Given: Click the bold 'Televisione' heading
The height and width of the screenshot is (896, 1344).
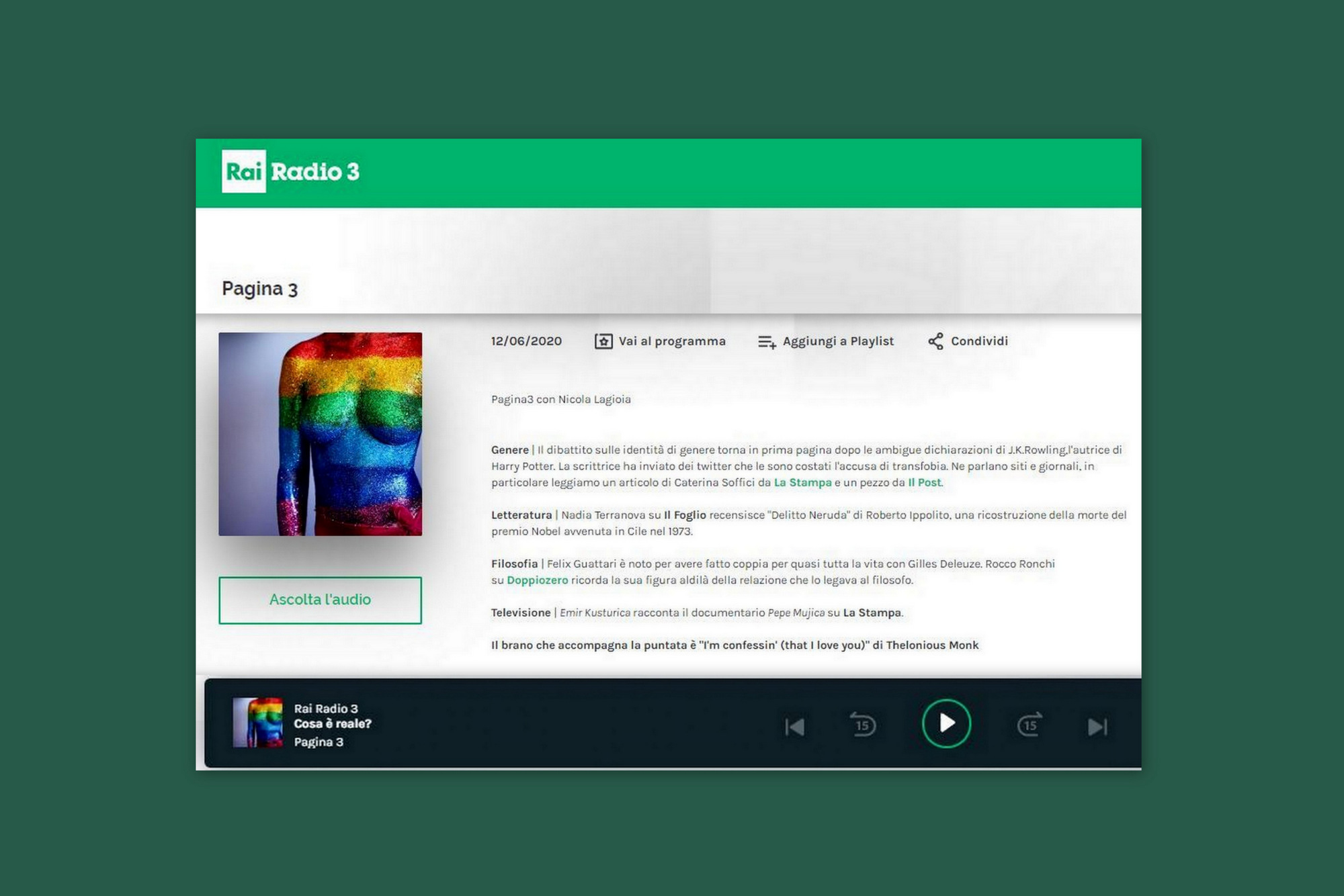Looking at the screenshot, I should (521, 613).
